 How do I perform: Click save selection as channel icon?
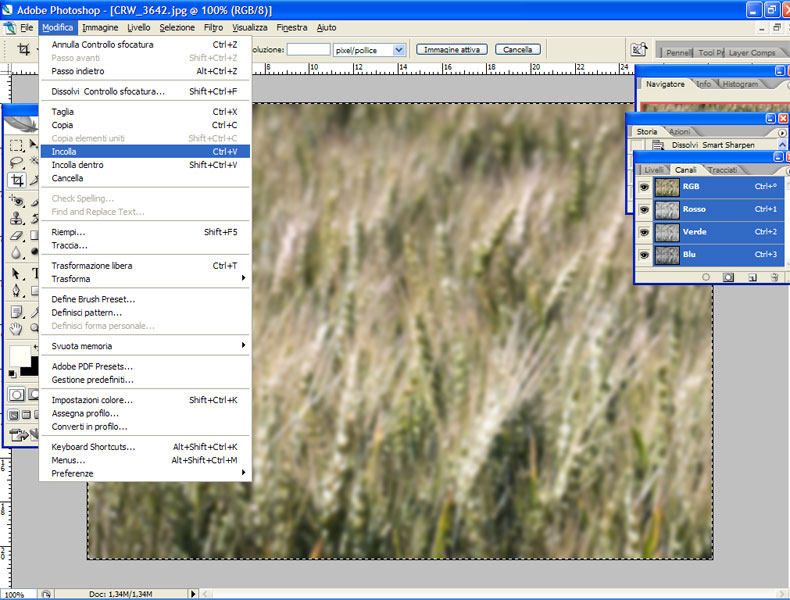(728, 277)
